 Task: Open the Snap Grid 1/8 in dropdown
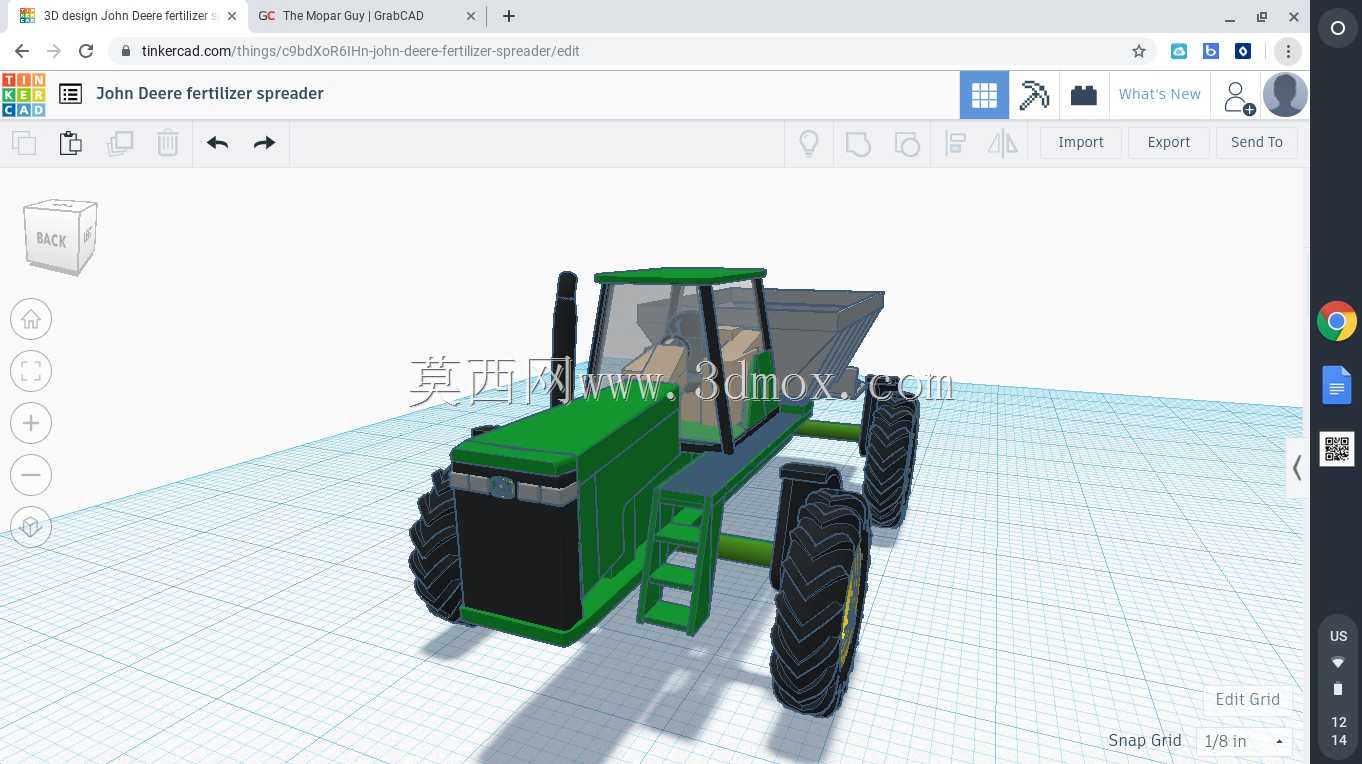(x=1244, y=741)
